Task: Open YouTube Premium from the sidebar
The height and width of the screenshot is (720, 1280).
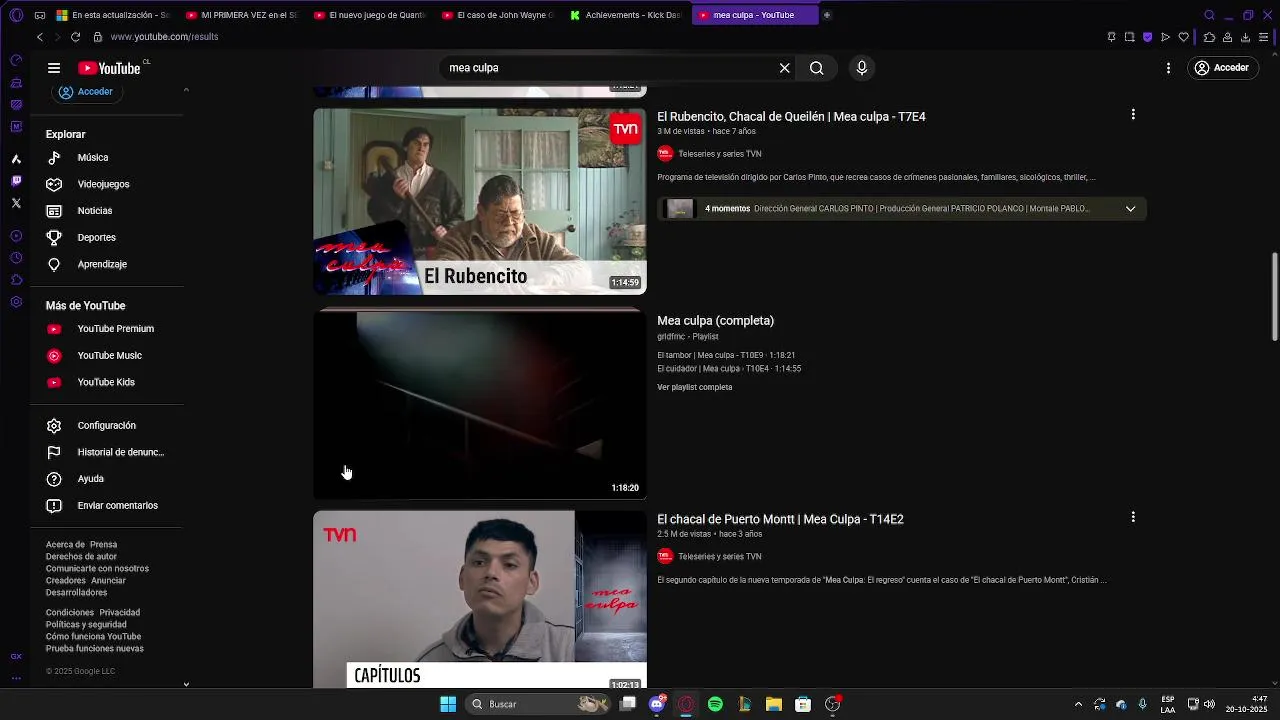Action: 115,329
